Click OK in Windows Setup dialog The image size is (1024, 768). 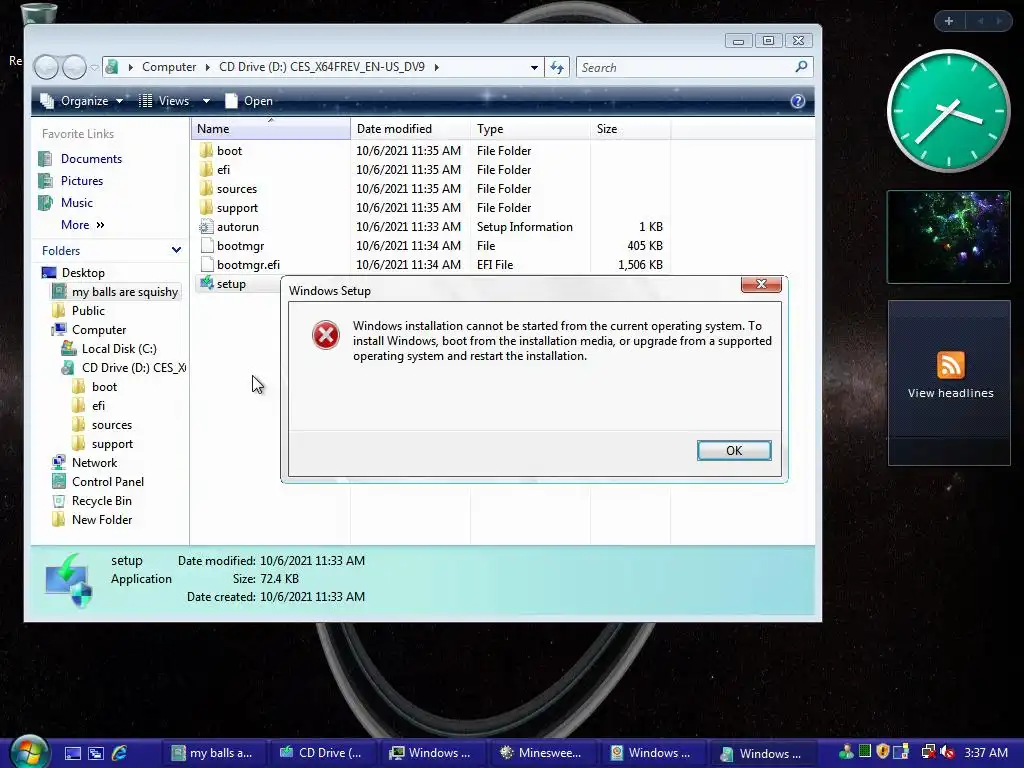[734, 451]
